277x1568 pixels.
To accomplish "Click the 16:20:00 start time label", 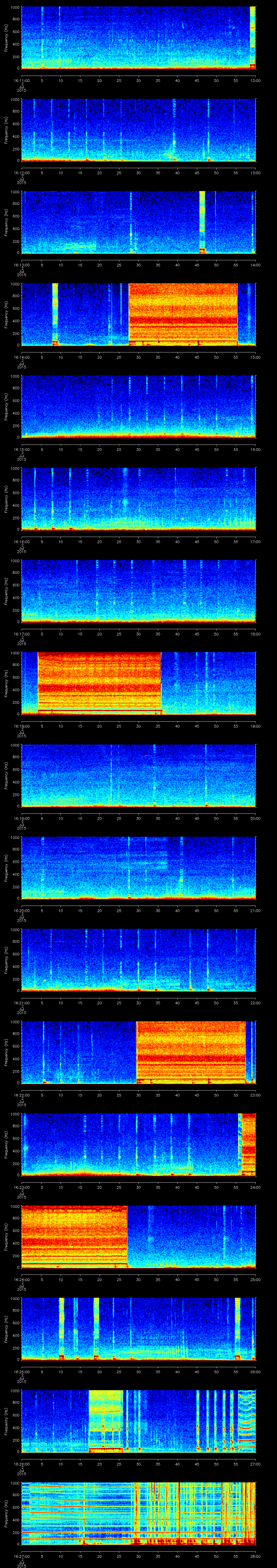I will click(21, 910).
